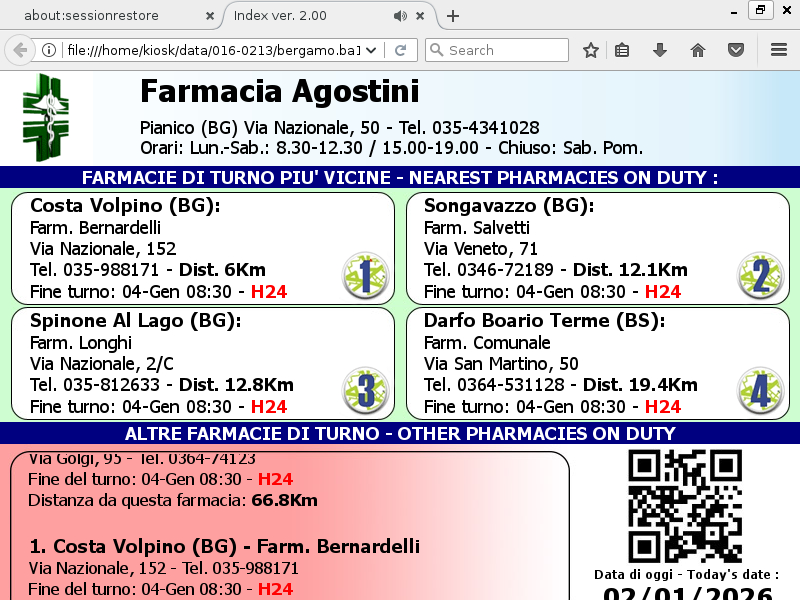Show bookmarks list icon
This screenshot has height=600, width=800.
click(x=622, y=50)
